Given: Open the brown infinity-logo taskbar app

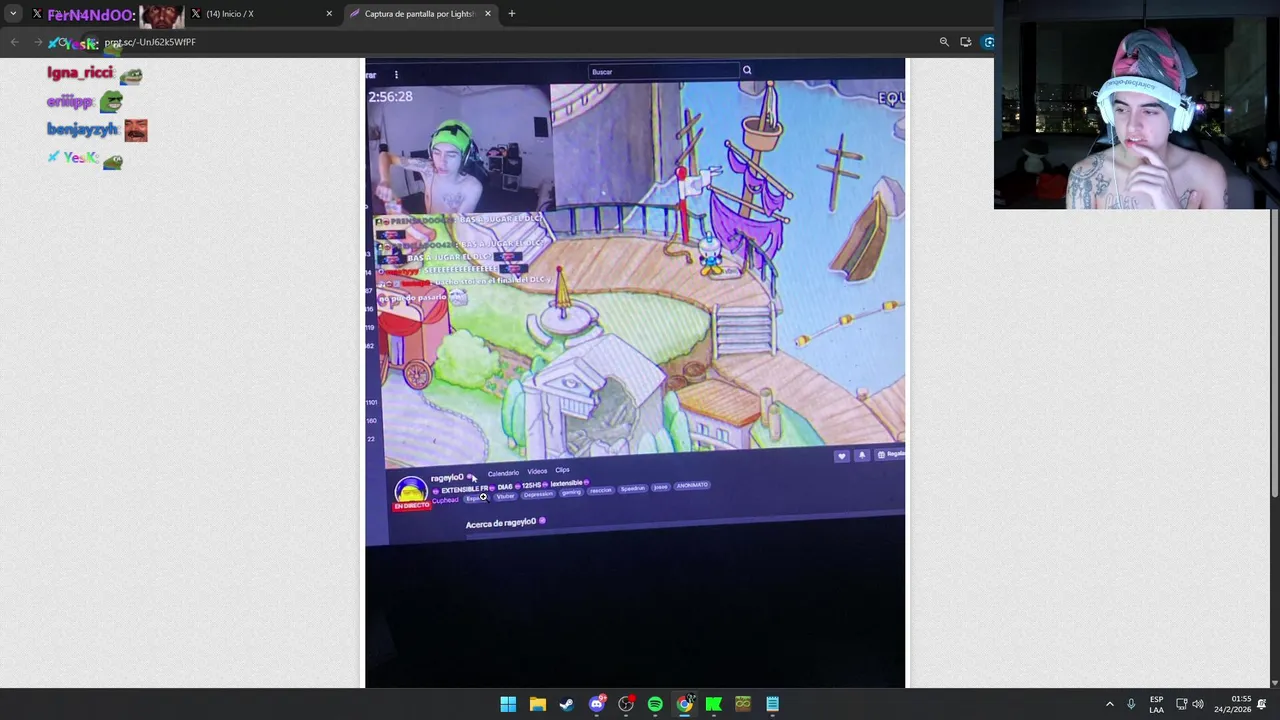Looking at the screenshot, I should pyautogui.click(x=743, y=704).
